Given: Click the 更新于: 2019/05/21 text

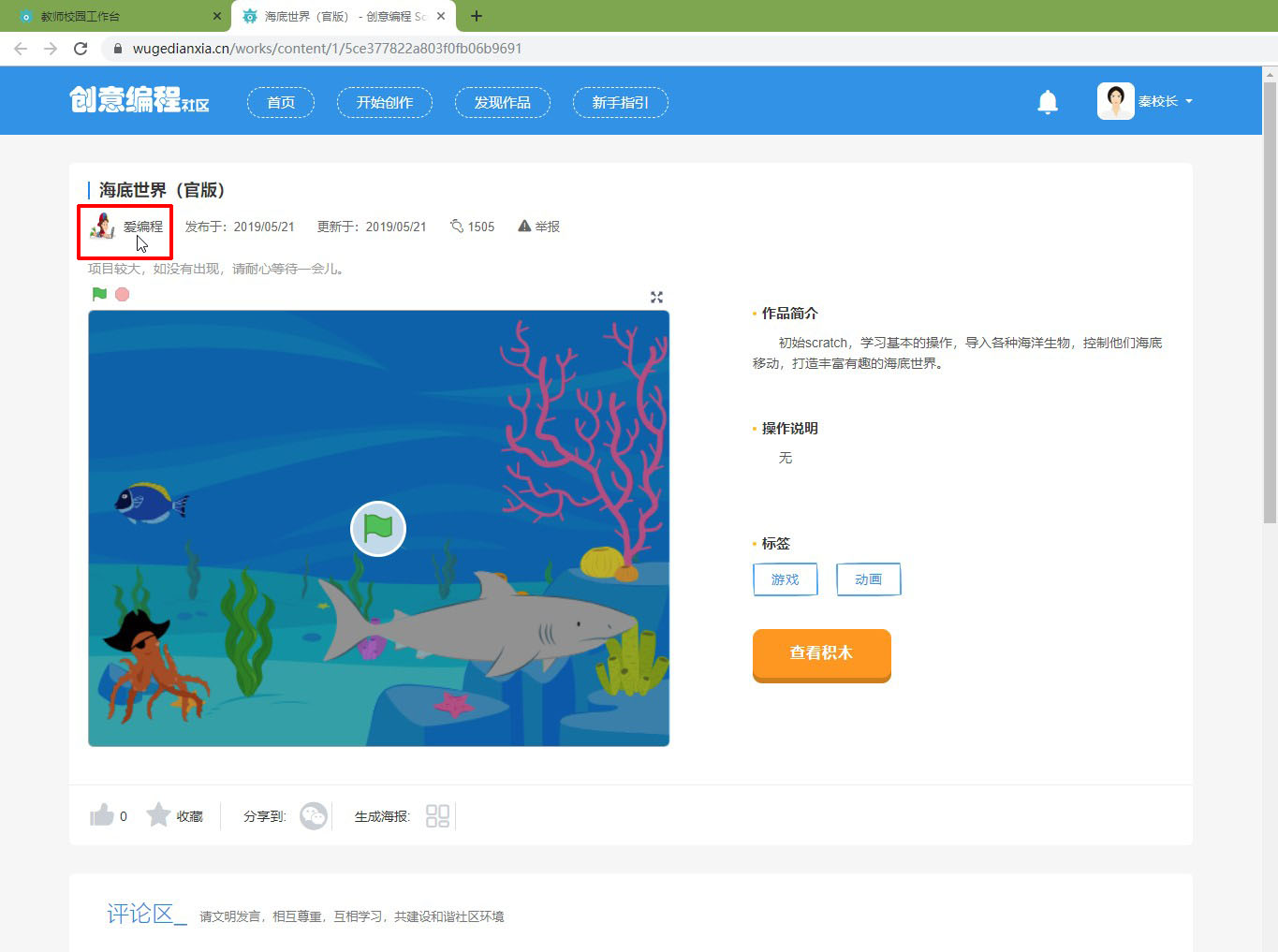Looking at the screenshot, I should 372,227.
